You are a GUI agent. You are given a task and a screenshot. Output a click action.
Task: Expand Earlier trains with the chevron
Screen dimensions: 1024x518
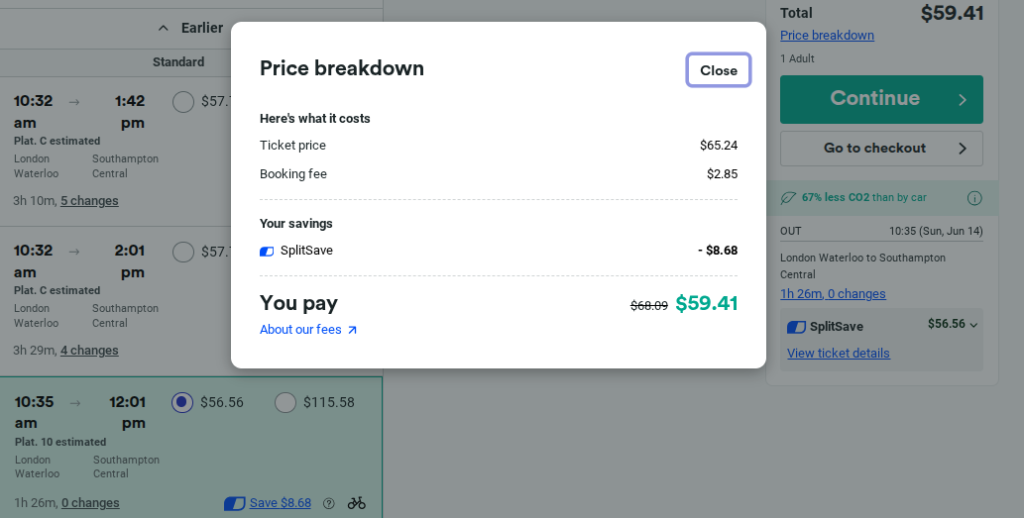pos(164,28)
